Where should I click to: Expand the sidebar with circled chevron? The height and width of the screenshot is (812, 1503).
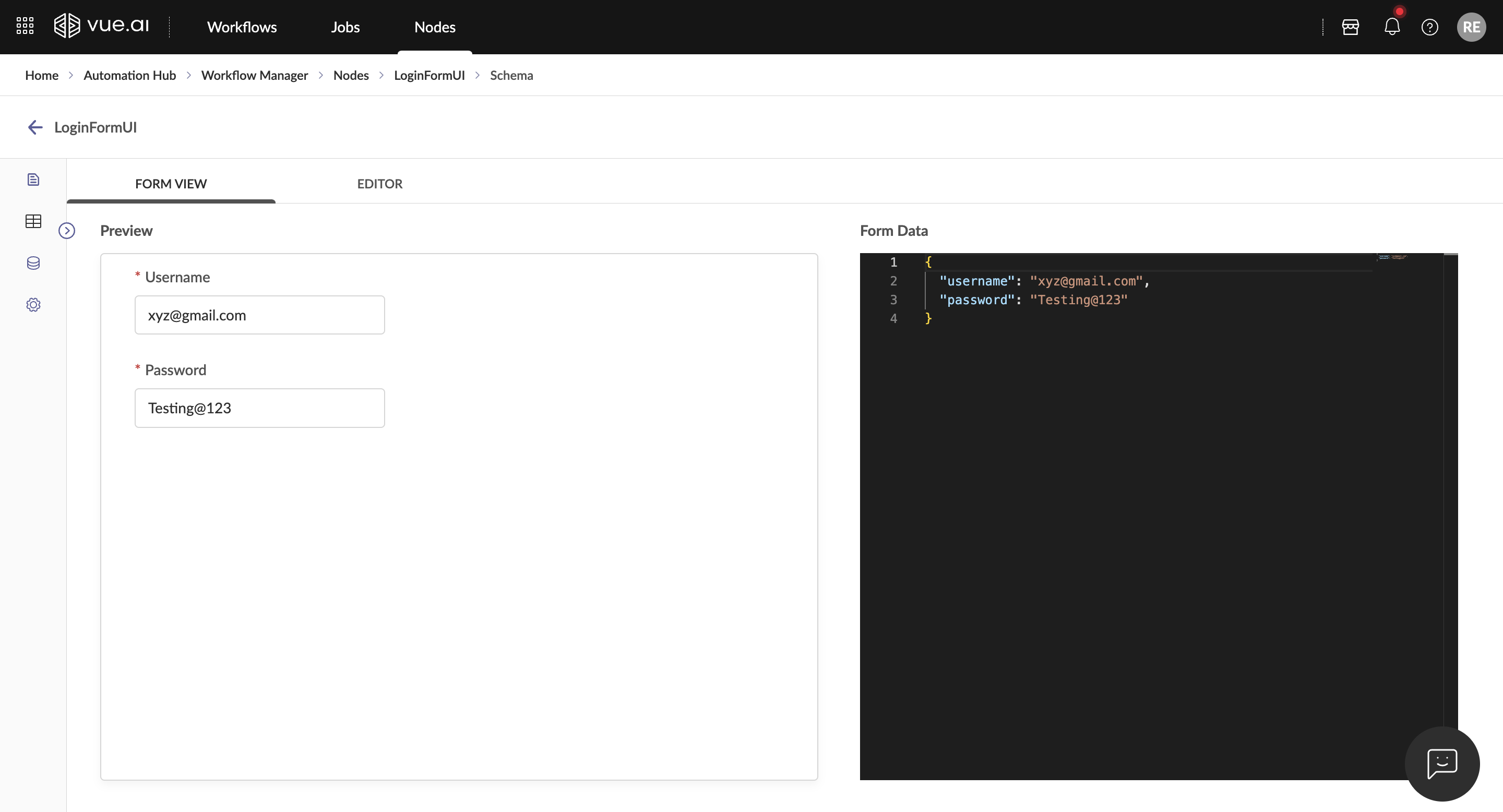pos(66,231)
